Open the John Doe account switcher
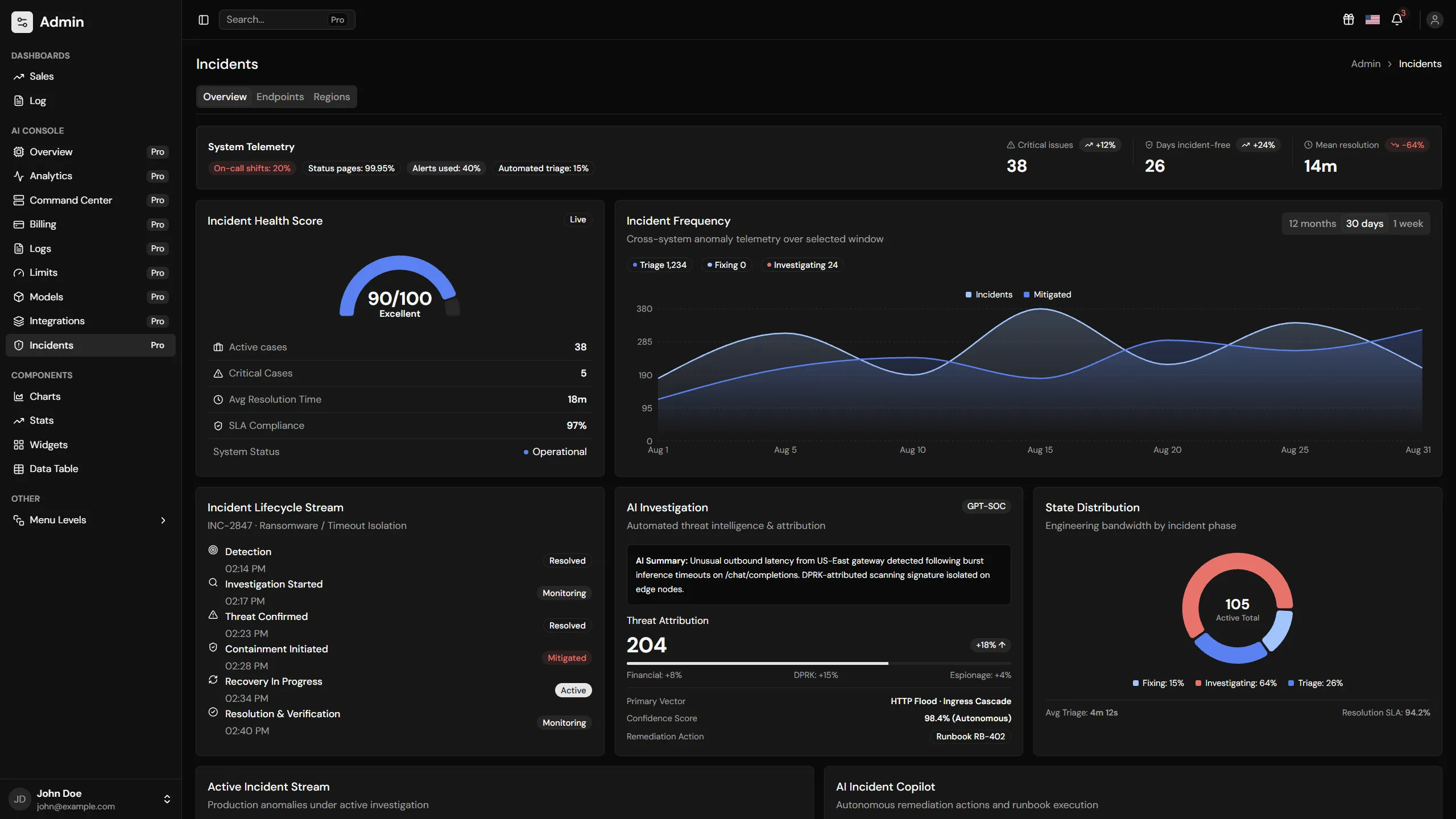This screenshot has width=1456, height=819. point(90,799)
